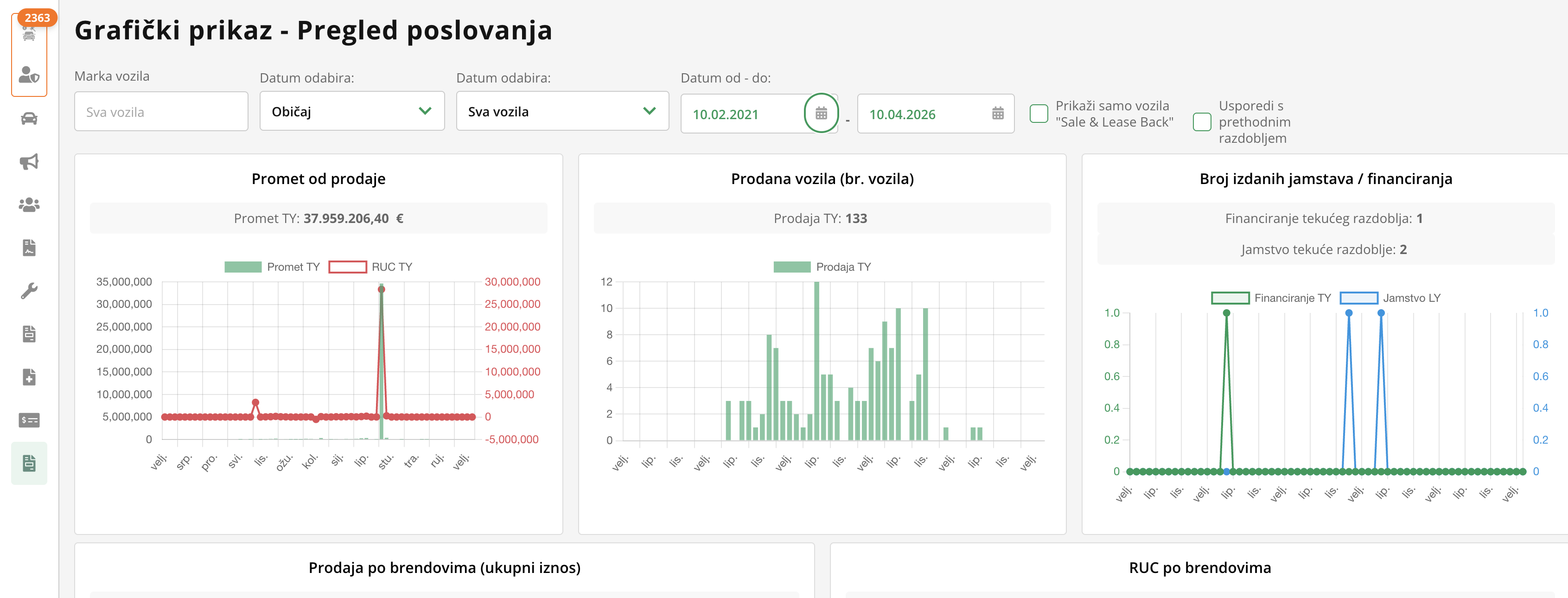The height and width of the screenshot is (598, 1568).
Task: Check Usporedi s prethodnim razdobljem option
Action: point(1202,121)
